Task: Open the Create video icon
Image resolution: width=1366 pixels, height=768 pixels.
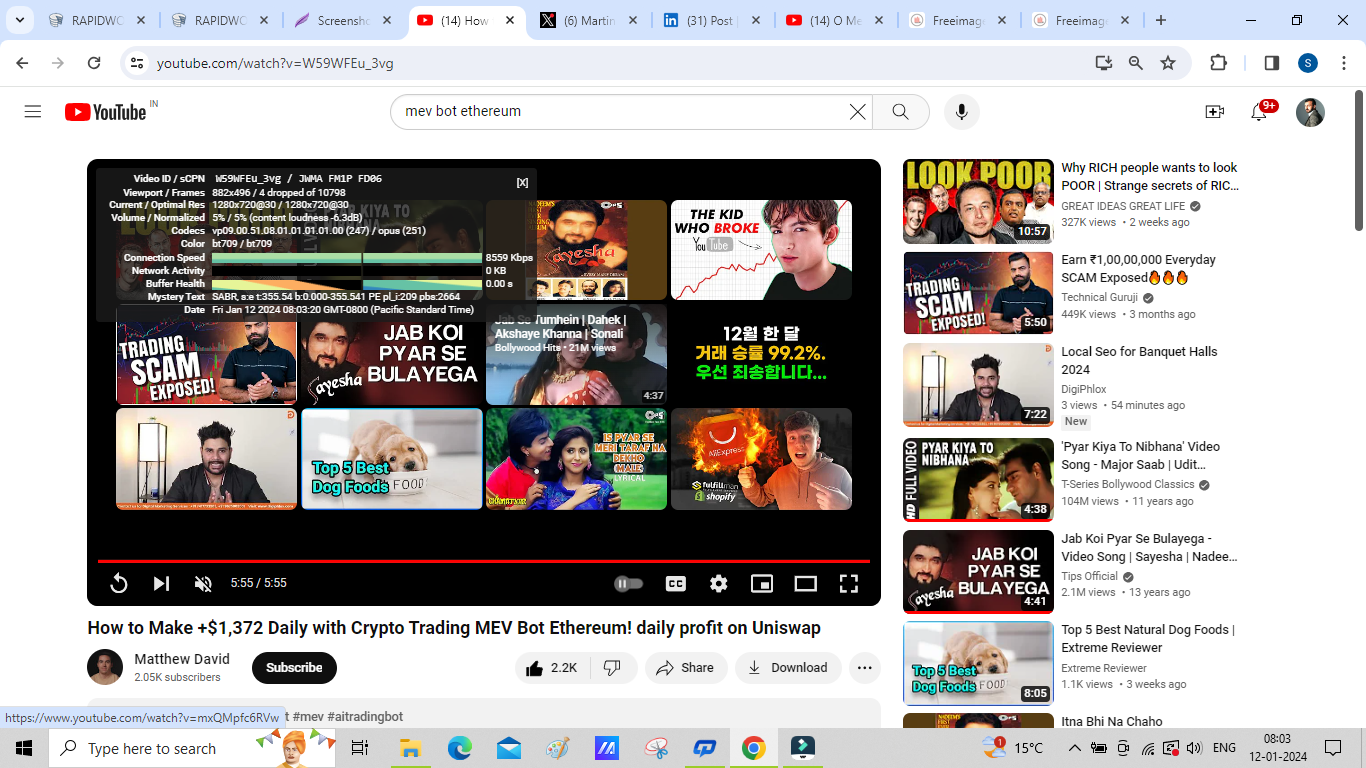Action: [x=1214, y=112]
